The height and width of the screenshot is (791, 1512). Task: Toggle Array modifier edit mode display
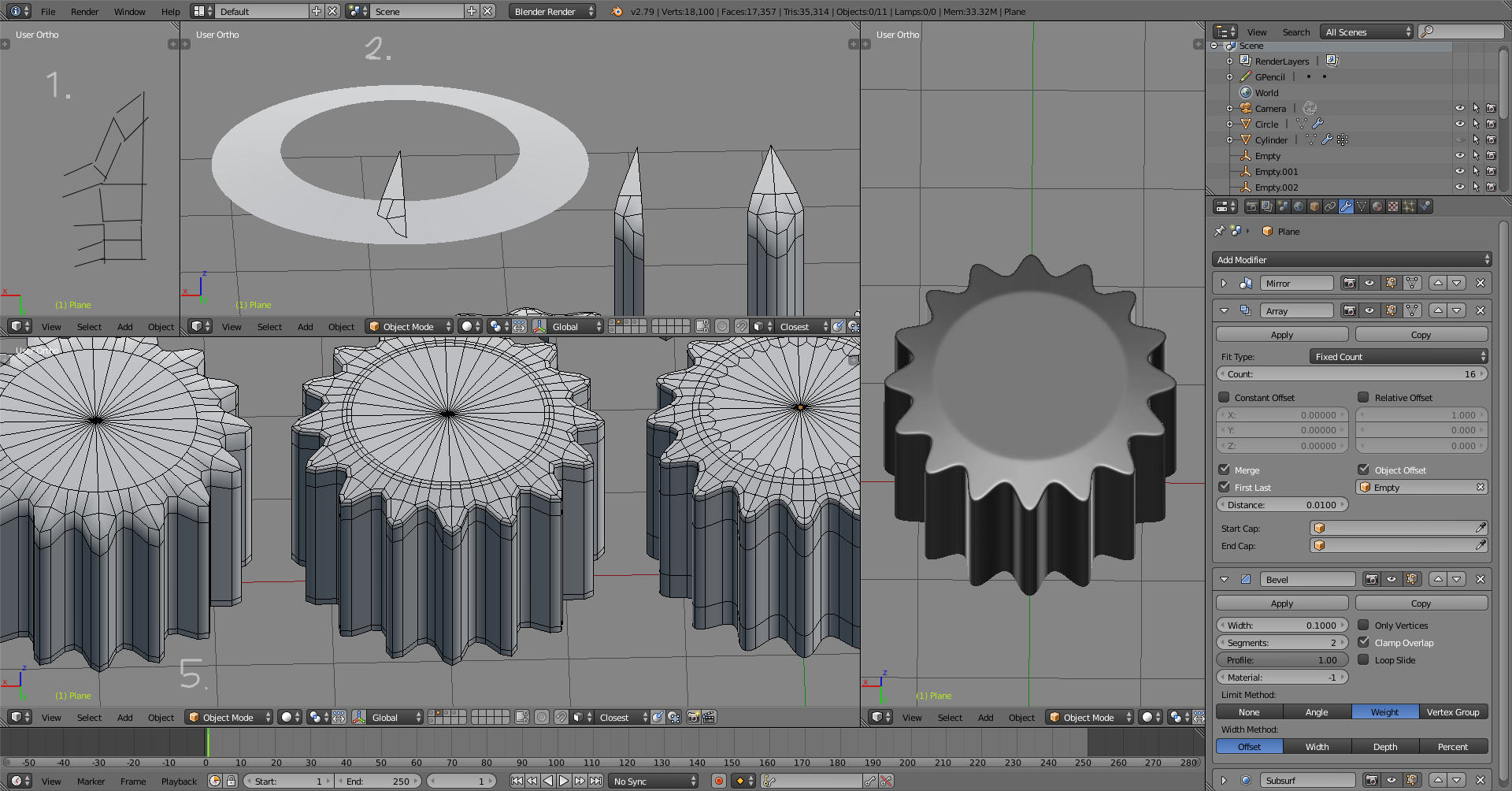[1391, 310]
